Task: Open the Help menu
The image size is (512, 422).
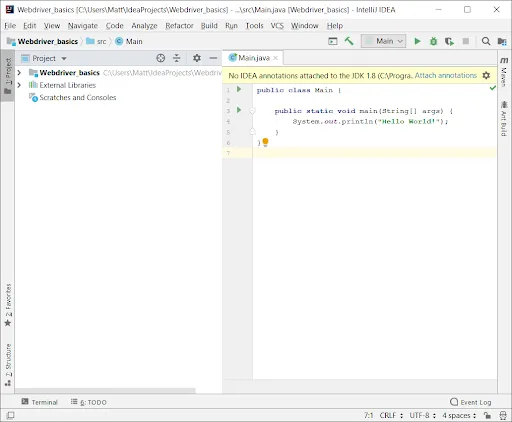Action: 335,26
